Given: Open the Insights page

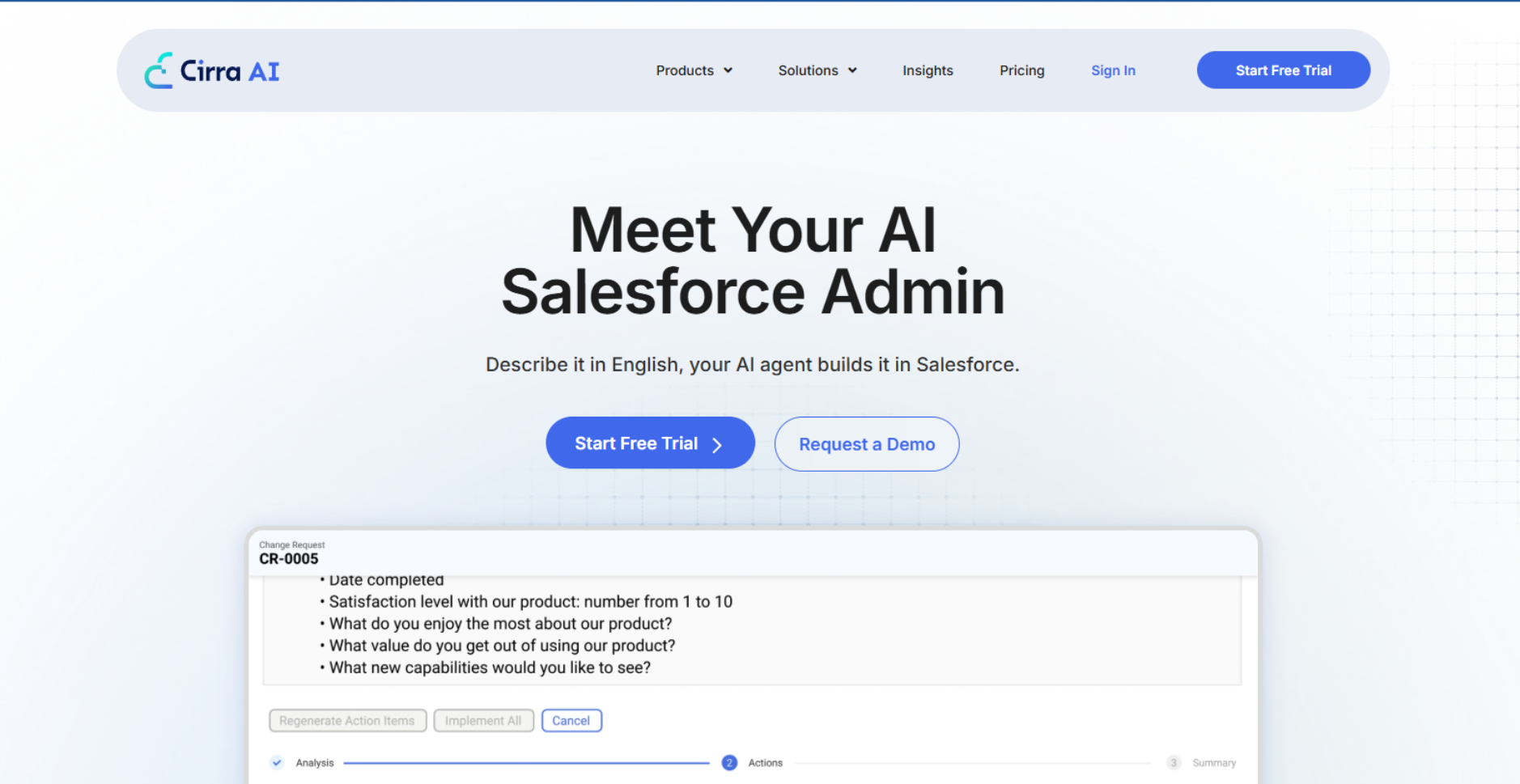Looking at the screenshot, I should point(928,70).
